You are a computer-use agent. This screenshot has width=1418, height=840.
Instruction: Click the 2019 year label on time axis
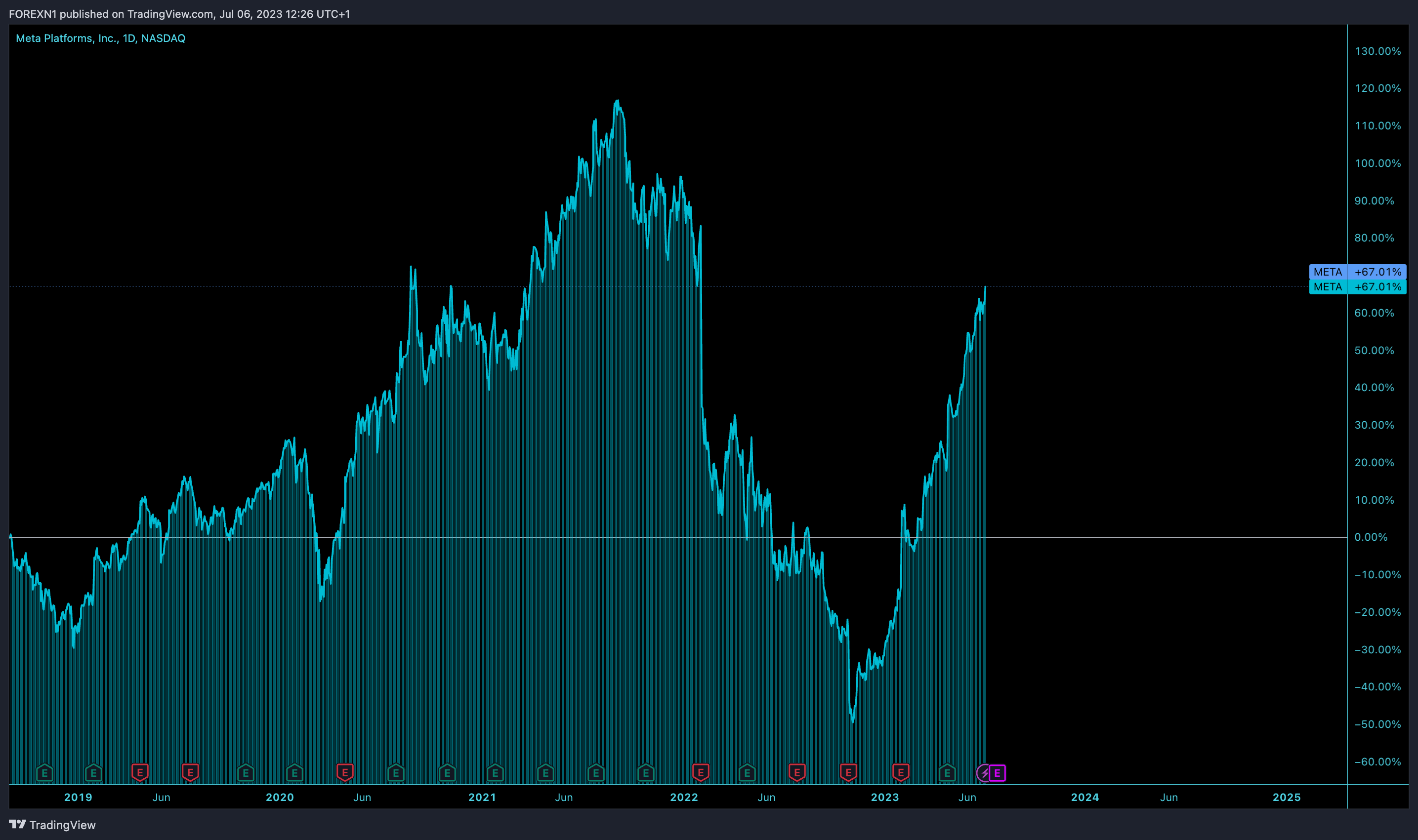(78, 797)
